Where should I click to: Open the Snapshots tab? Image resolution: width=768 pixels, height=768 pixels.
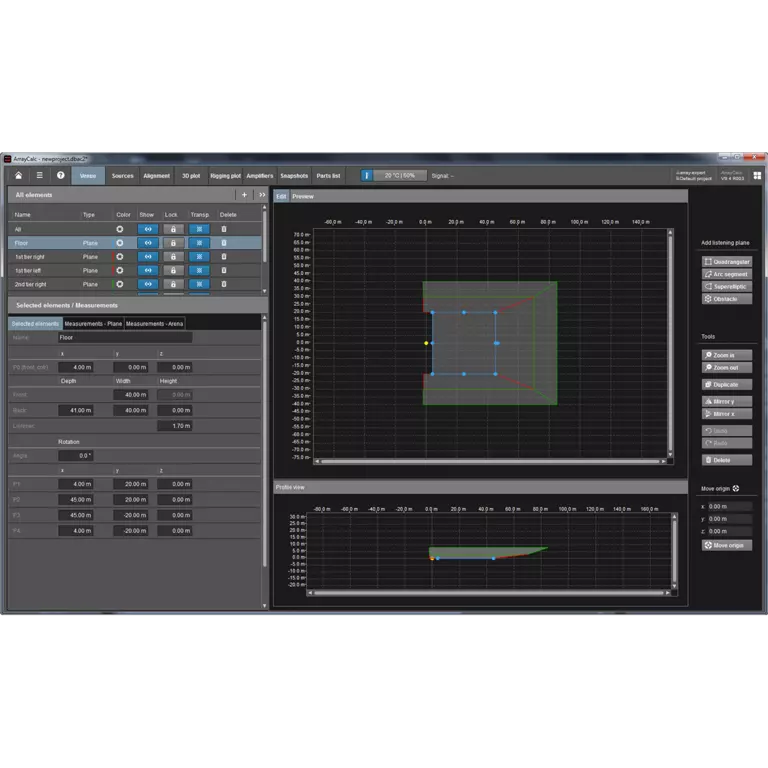(x=294, y=176)
